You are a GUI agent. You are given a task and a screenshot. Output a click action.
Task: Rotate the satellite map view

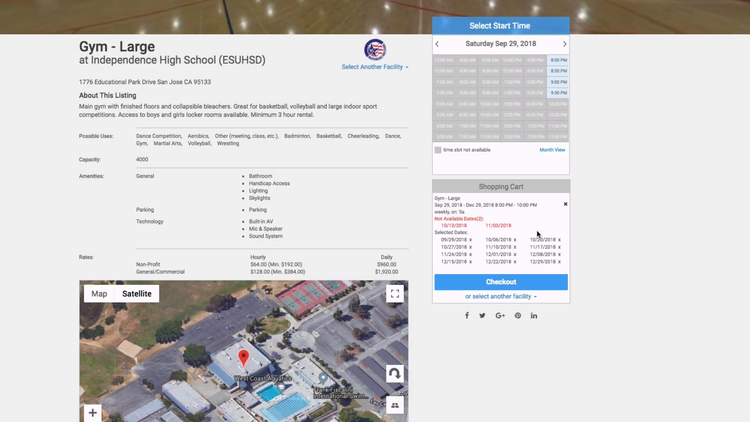click(395, 374)
